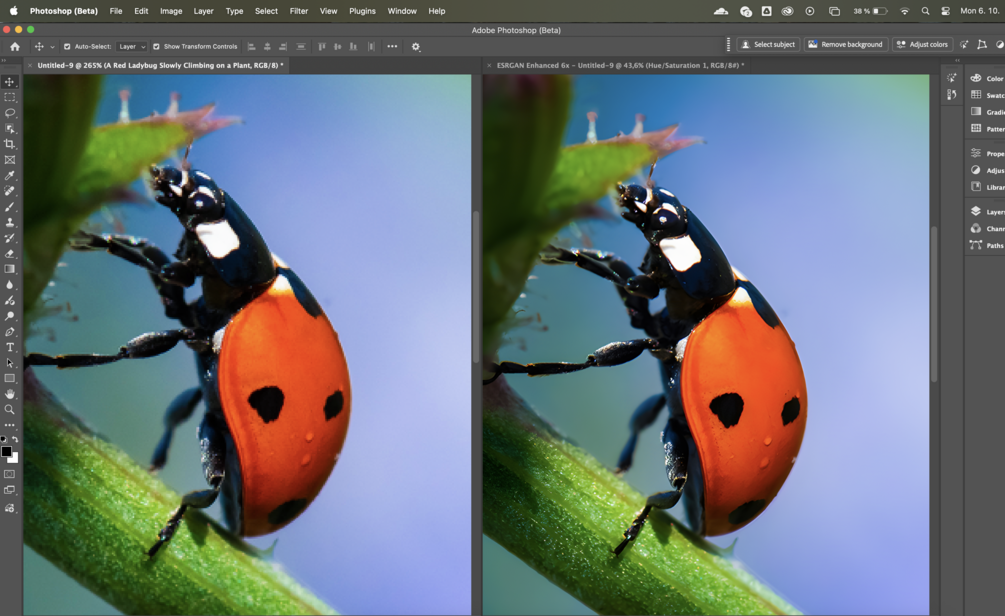Open macOS Spotlight search icon
Screen dimensions: 1005x616
(925, 11)
